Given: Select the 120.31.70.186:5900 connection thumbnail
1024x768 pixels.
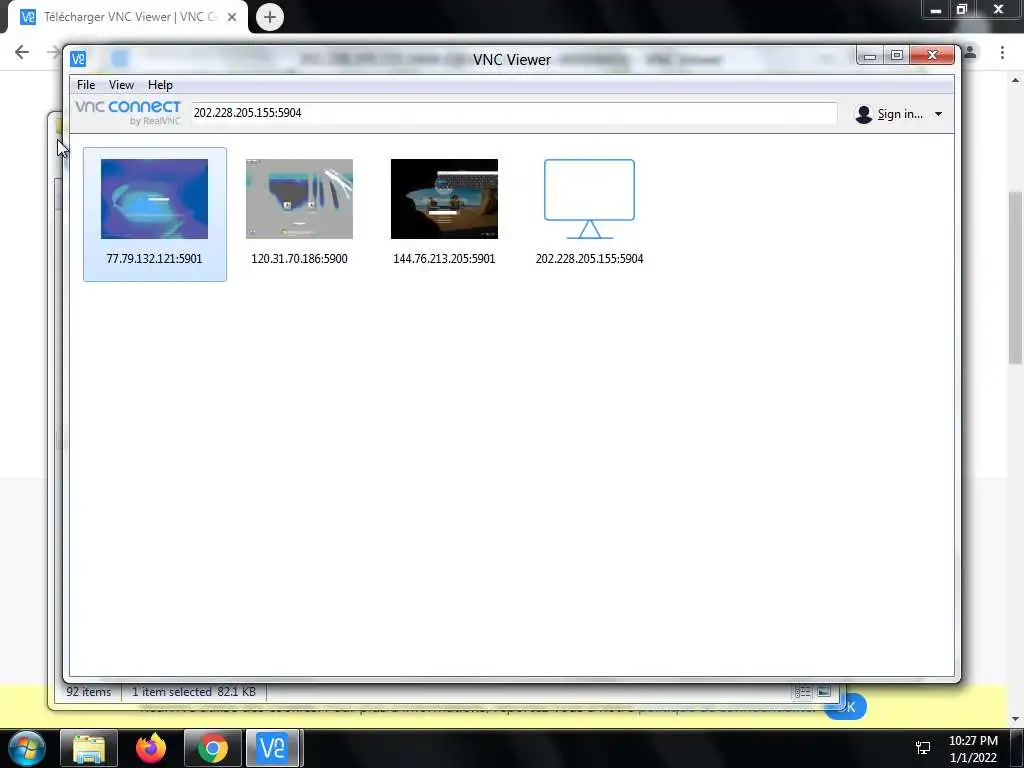Looking at the screenshot, I should (x=299, y=199).
